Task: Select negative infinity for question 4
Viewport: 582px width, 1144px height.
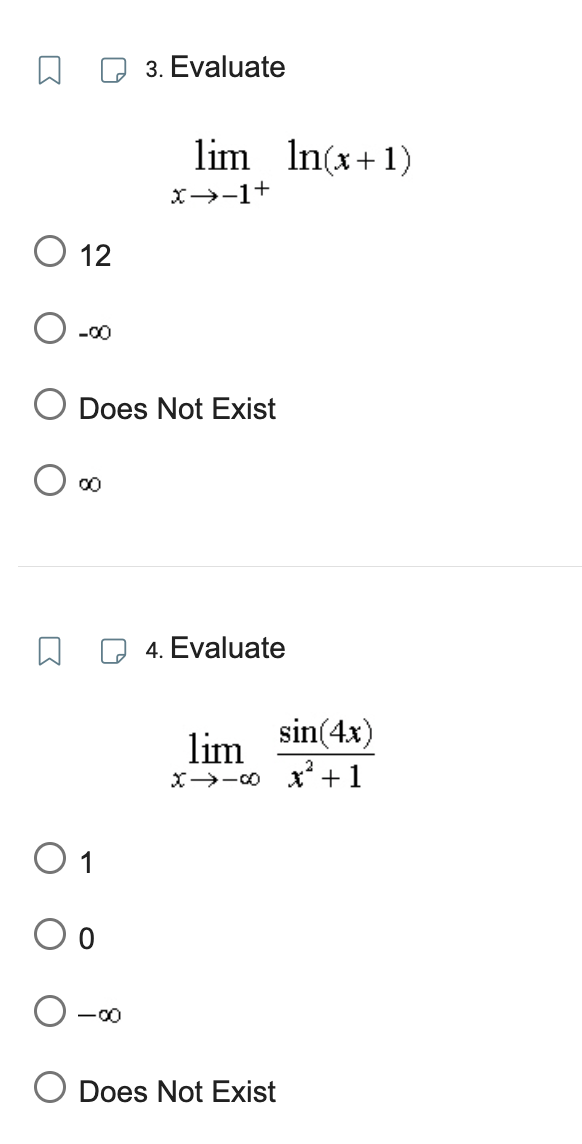Action: point(48,1013)
